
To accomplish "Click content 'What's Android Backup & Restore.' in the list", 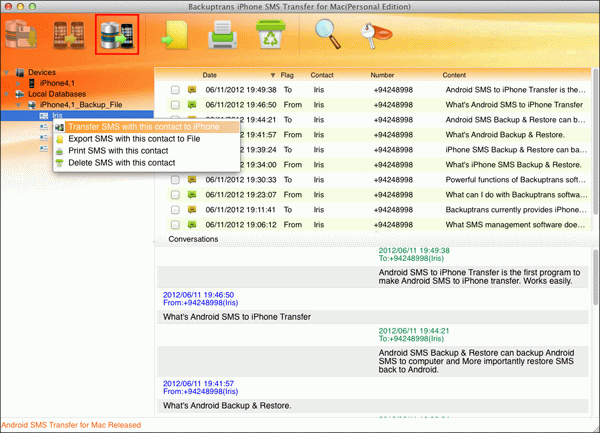I will (x=505, y=135).
